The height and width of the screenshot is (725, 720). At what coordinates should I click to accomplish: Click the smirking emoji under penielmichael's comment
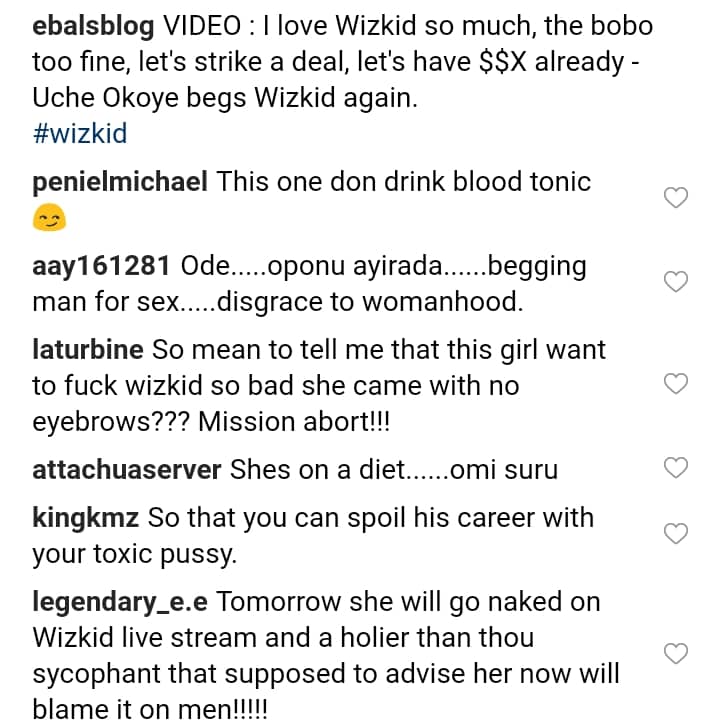[46, 215]
